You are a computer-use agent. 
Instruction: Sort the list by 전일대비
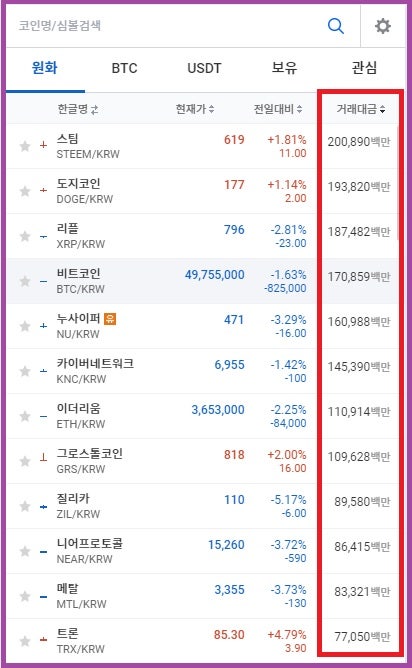pyautogui.click(x=278, y=109)
